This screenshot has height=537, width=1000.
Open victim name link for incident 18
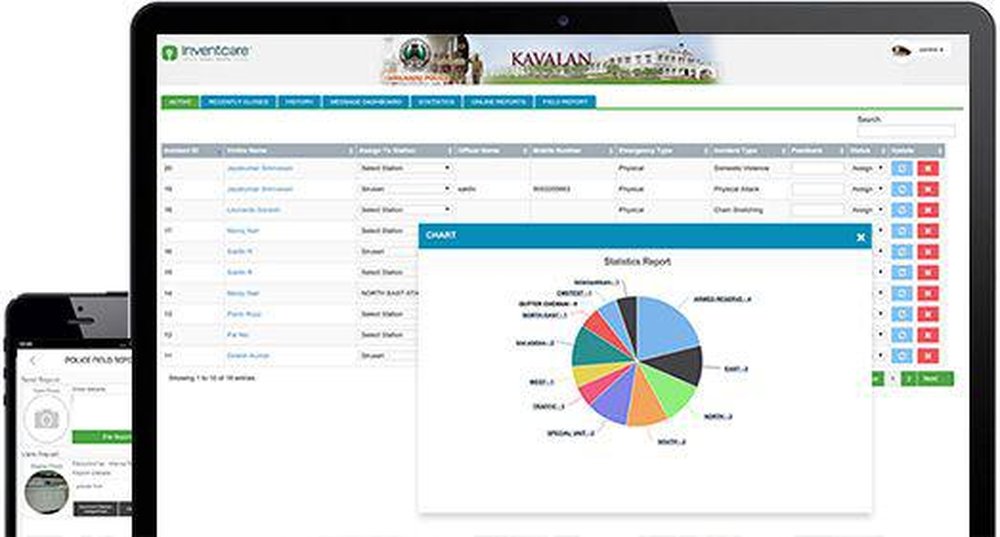pos(253,210)
